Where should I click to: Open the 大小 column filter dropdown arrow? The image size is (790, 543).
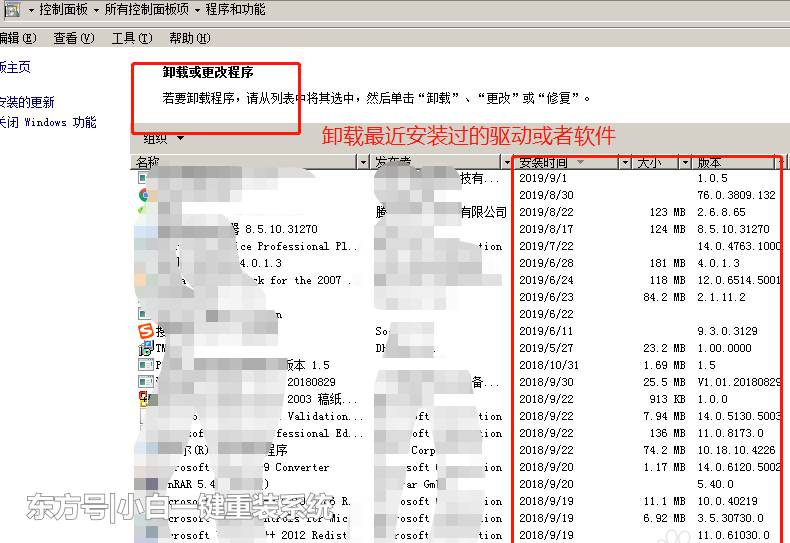pos(685,162)
